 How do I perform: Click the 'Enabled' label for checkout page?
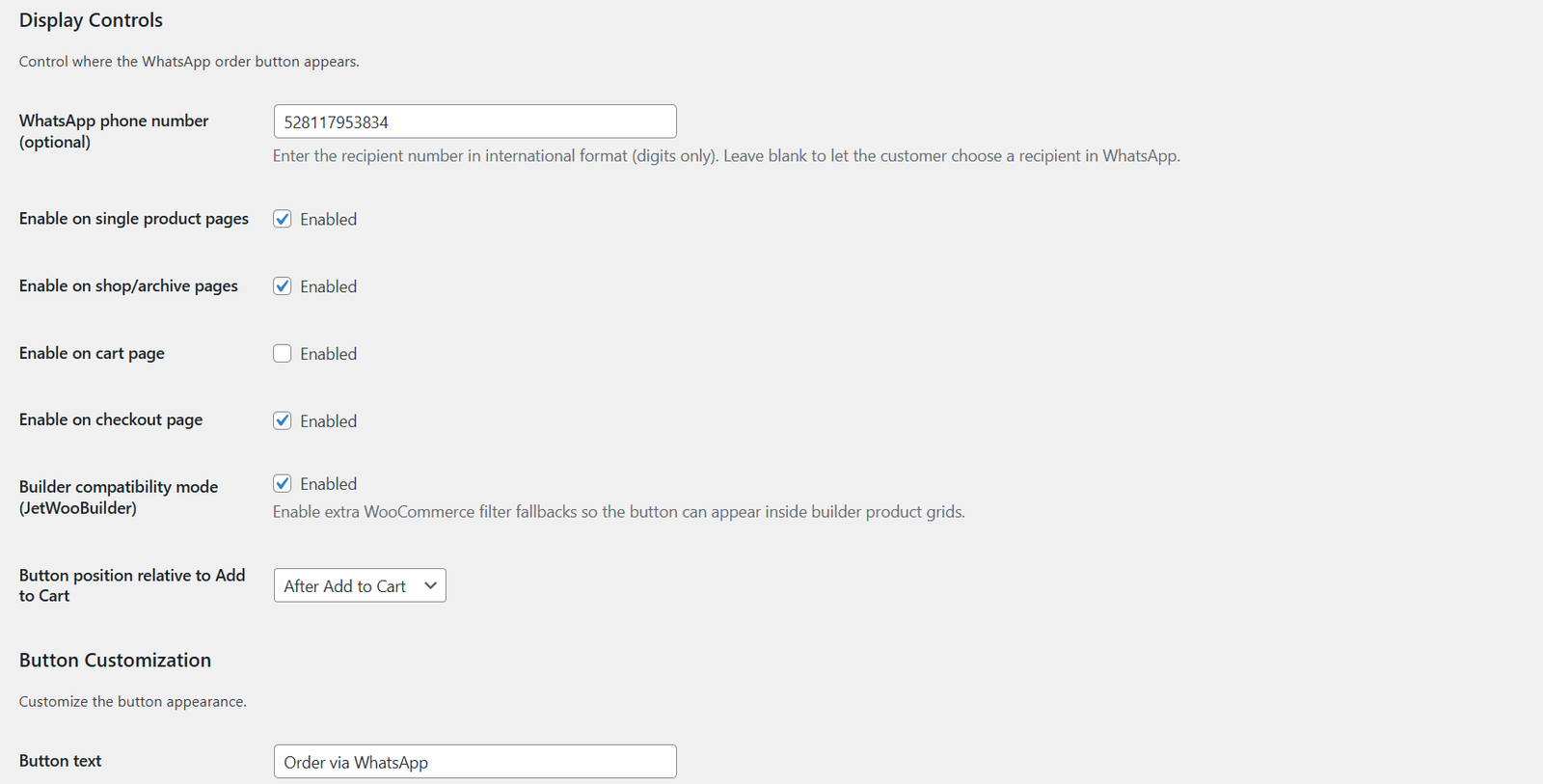click(328, 421)
